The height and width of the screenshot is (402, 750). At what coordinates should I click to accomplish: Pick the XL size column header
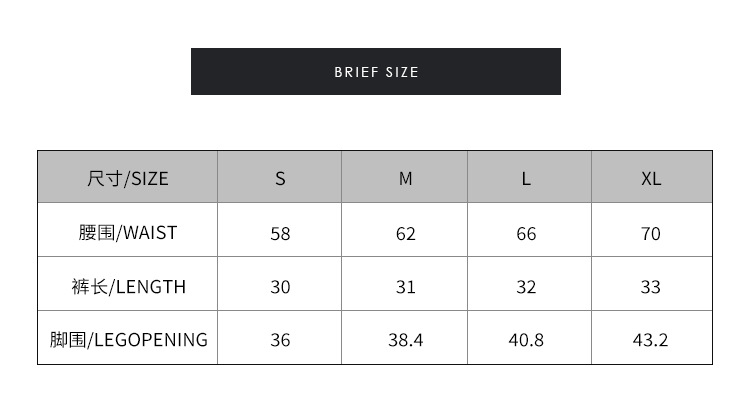pos(651,178)
